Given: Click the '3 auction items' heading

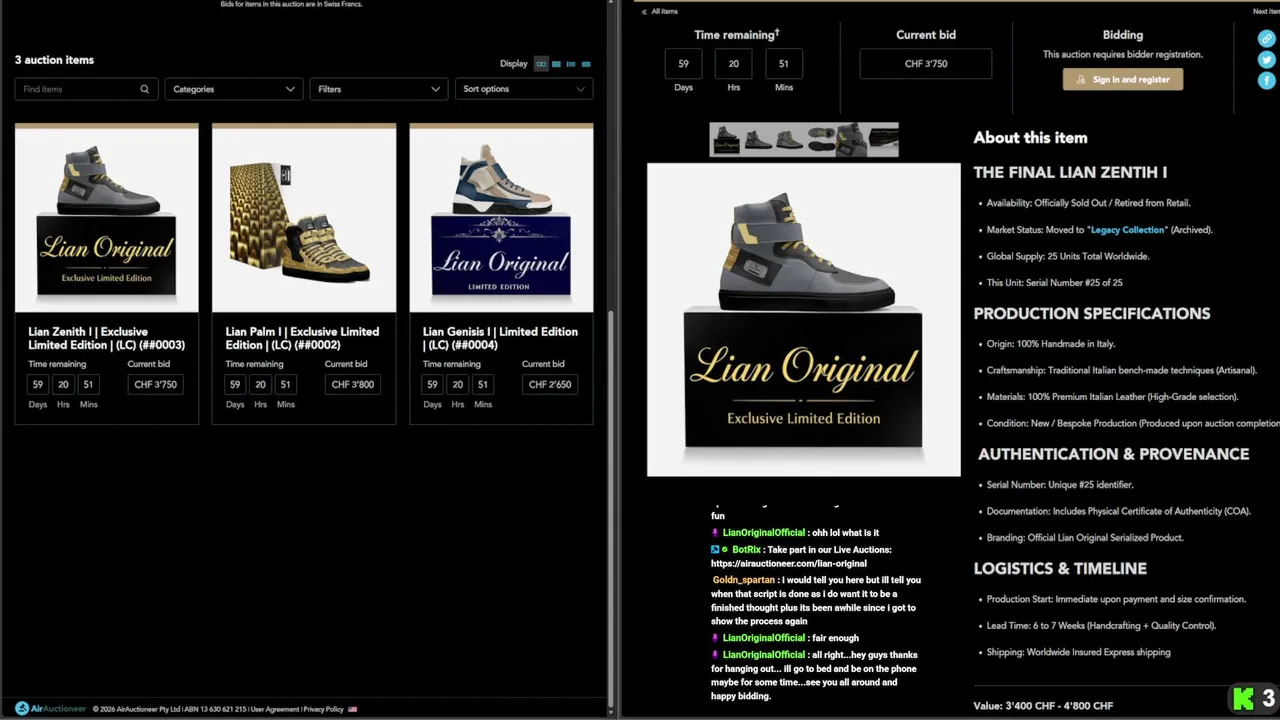Looking at the screenshot, I should tap(54, 60).
